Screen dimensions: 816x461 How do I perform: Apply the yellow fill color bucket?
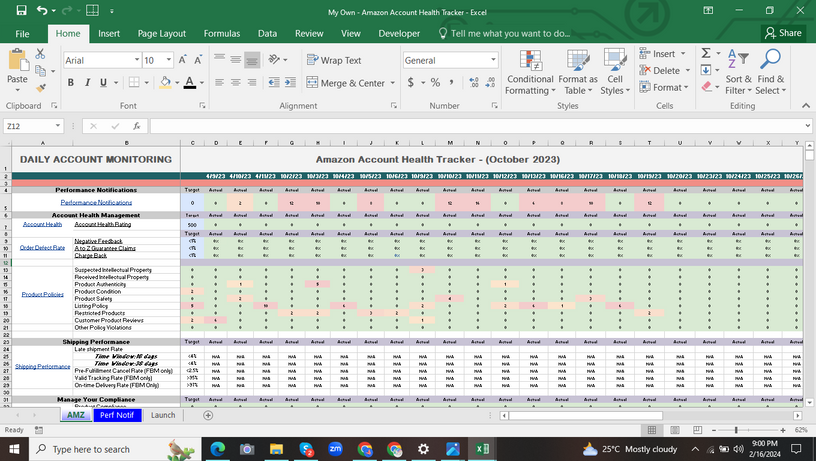165,83
